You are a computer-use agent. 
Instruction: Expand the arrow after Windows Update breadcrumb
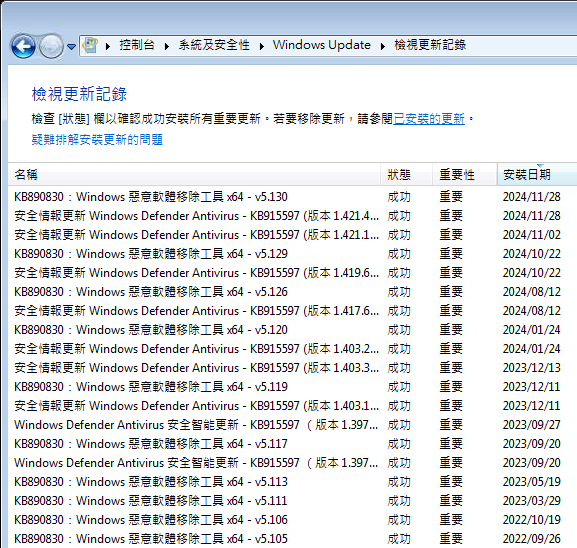383,46
